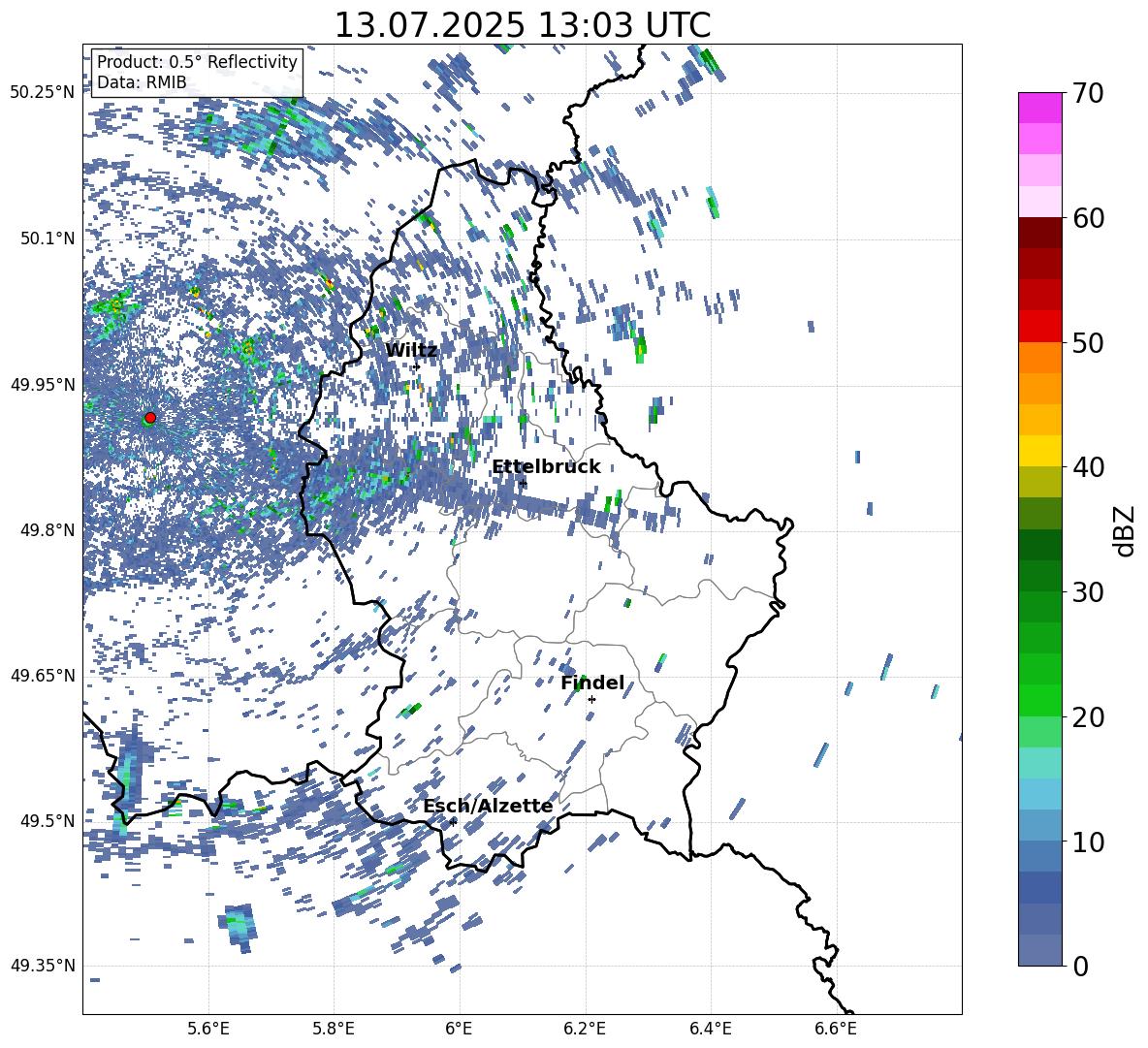
Task: Click the 6°E longitude label
Action: point(459,1029)
